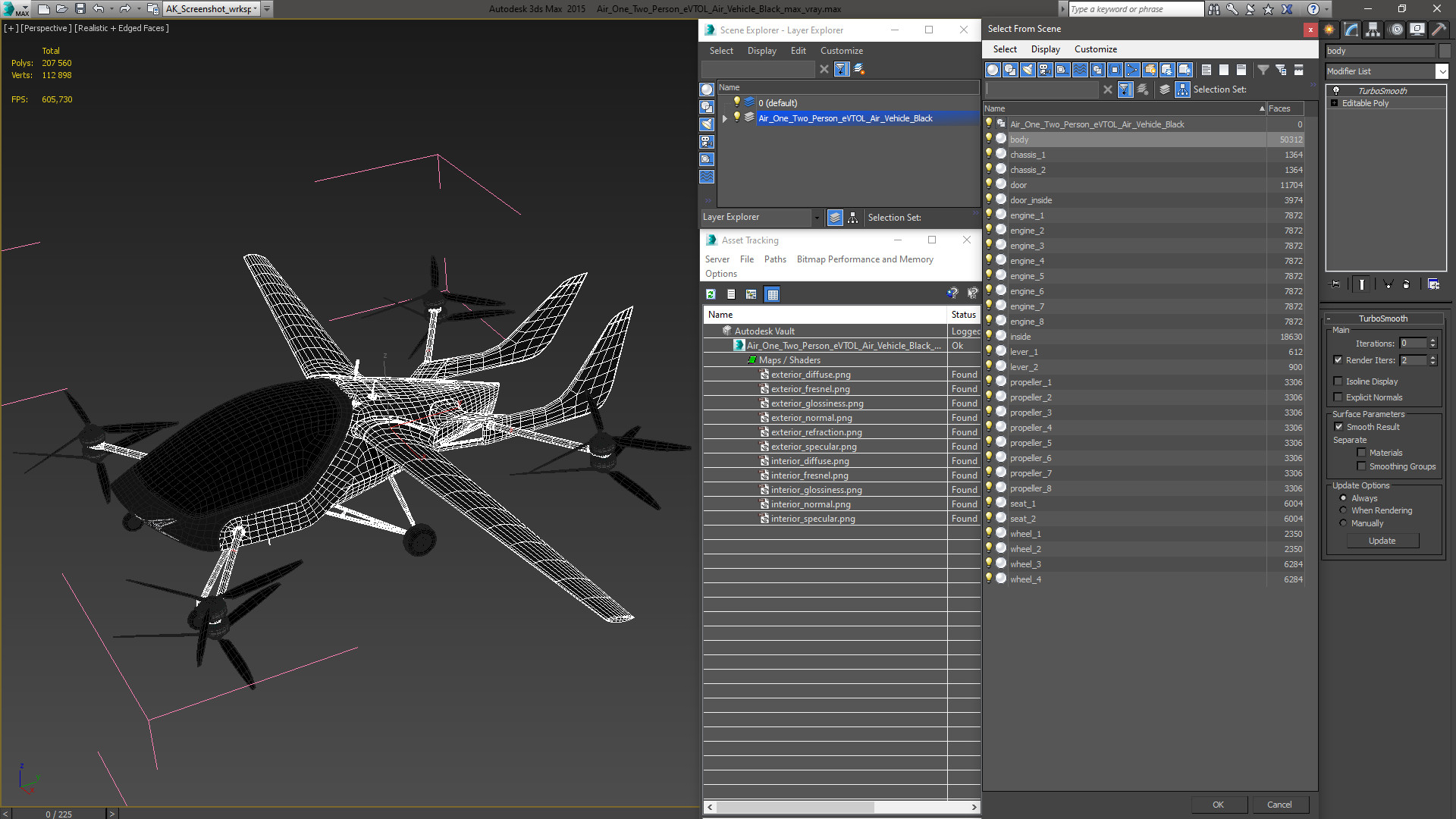Open Paths menu in Asset Tracking
Screen dimensions: 1456x819
[775, 259]
